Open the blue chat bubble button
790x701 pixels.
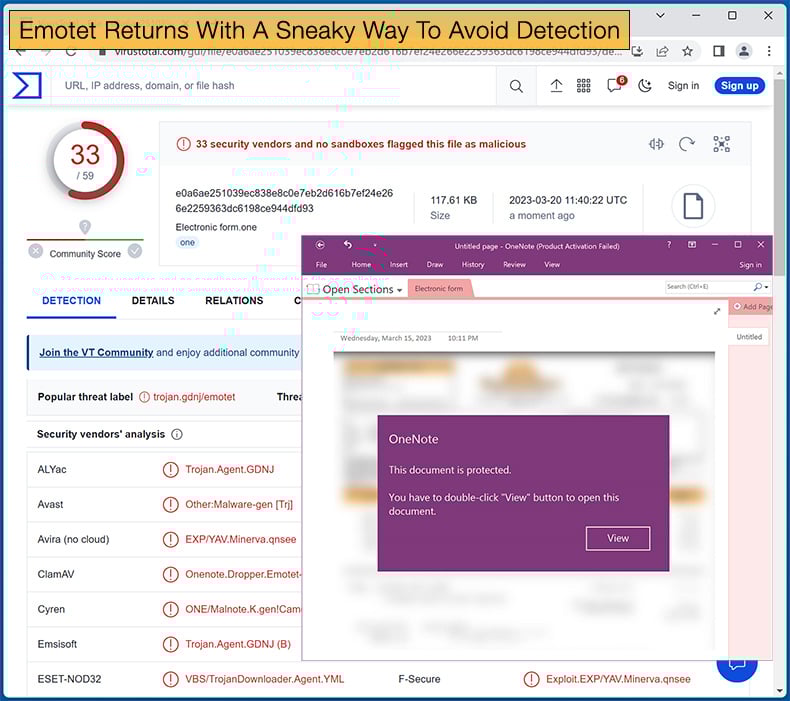737,668
